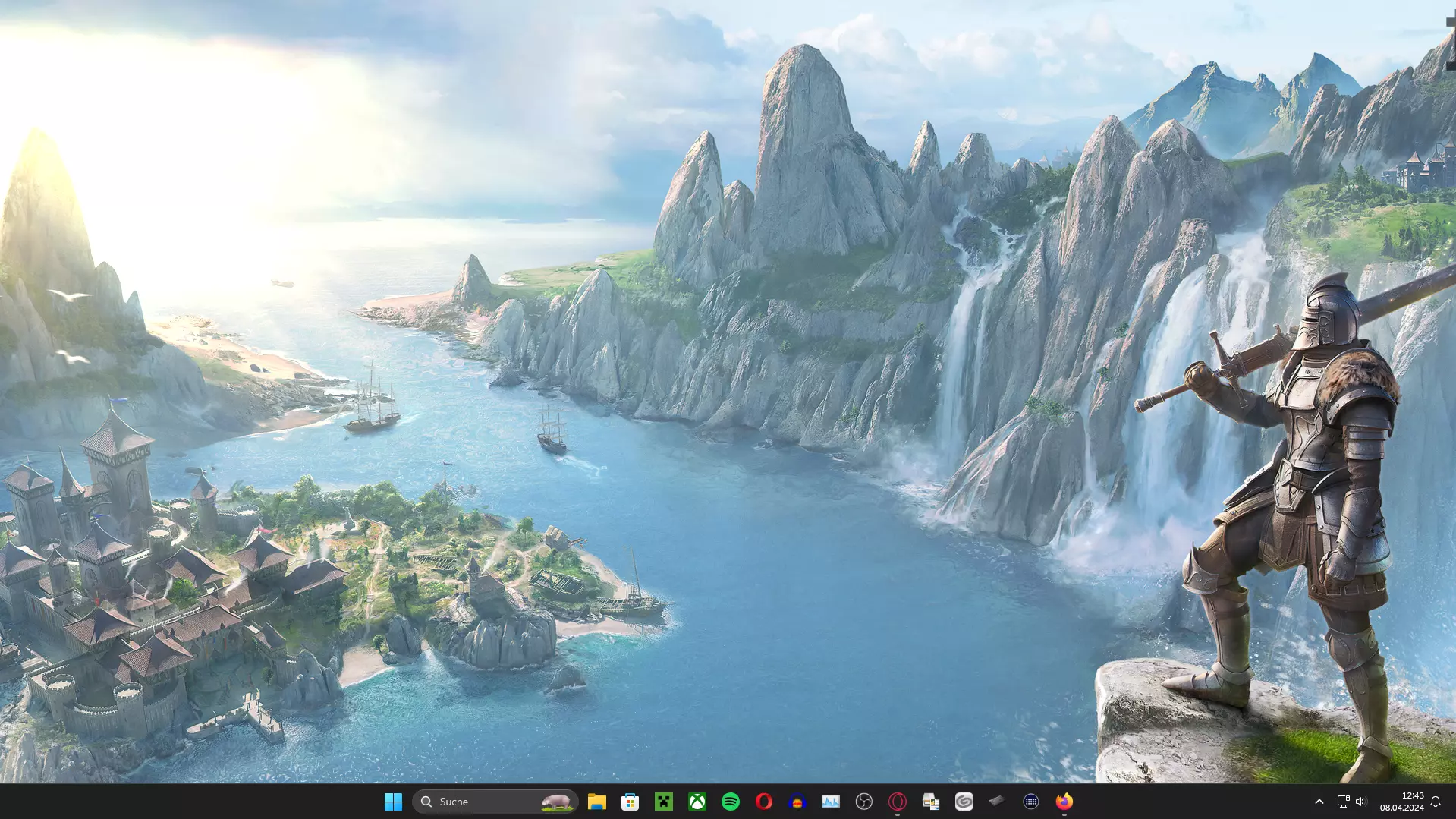
Task: Open network settings from the tray
Action: click(x=1343, y=802)
